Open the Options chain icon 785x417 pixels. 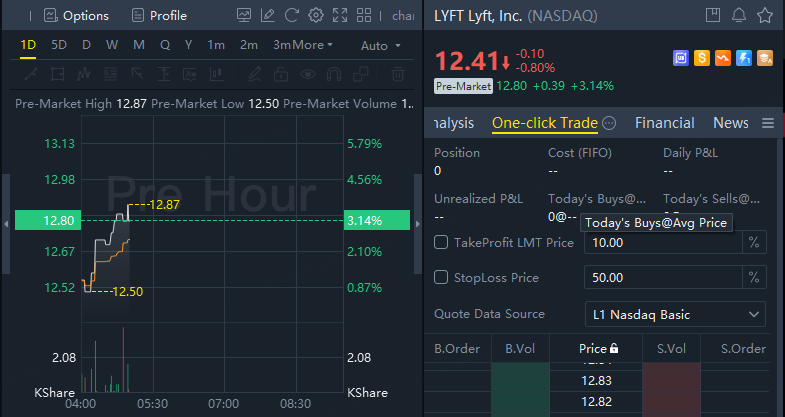point(51,16)
